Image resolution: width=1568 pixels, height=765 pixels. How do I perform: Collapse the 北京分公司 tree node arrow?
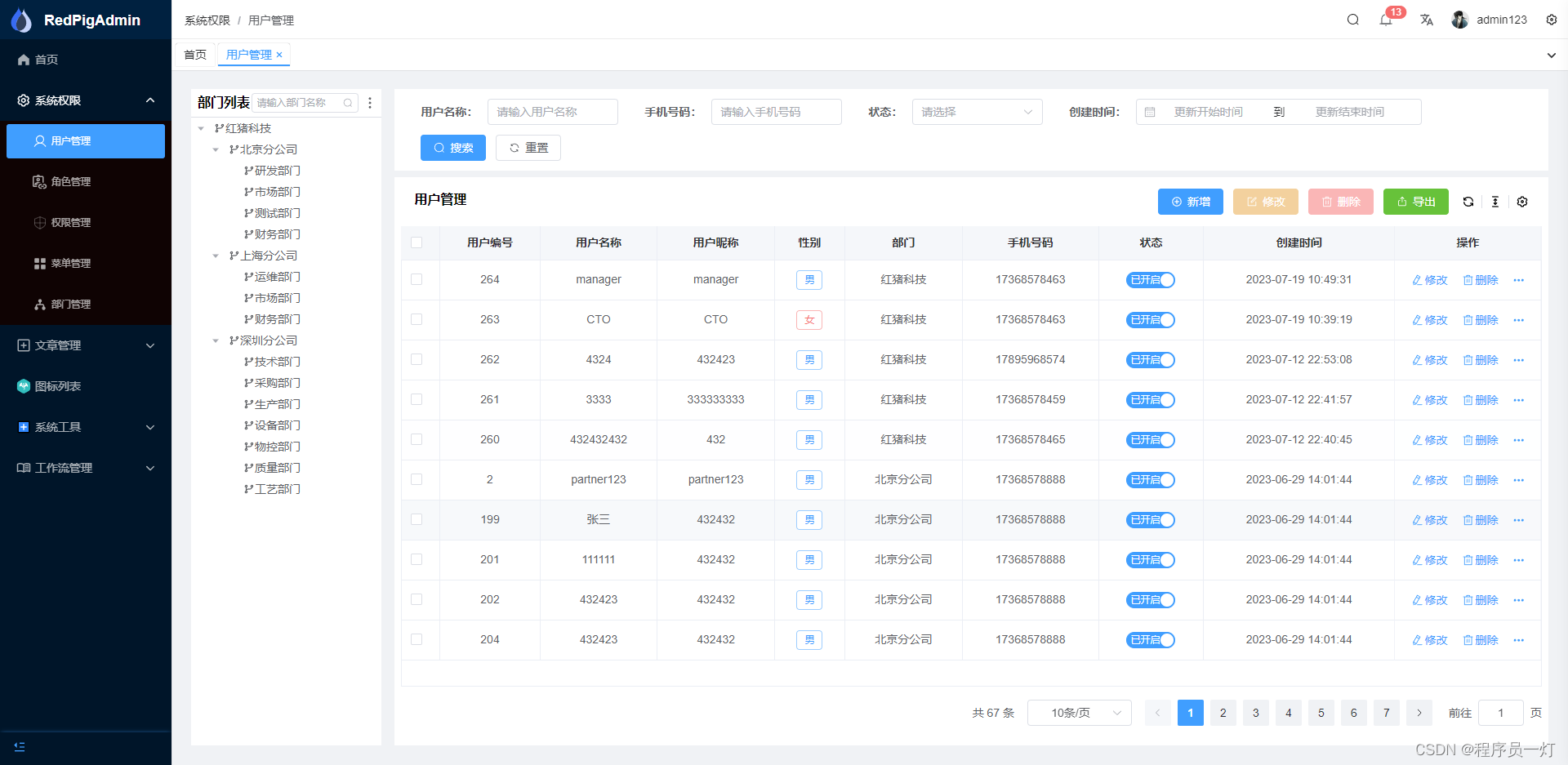[216, 150]
